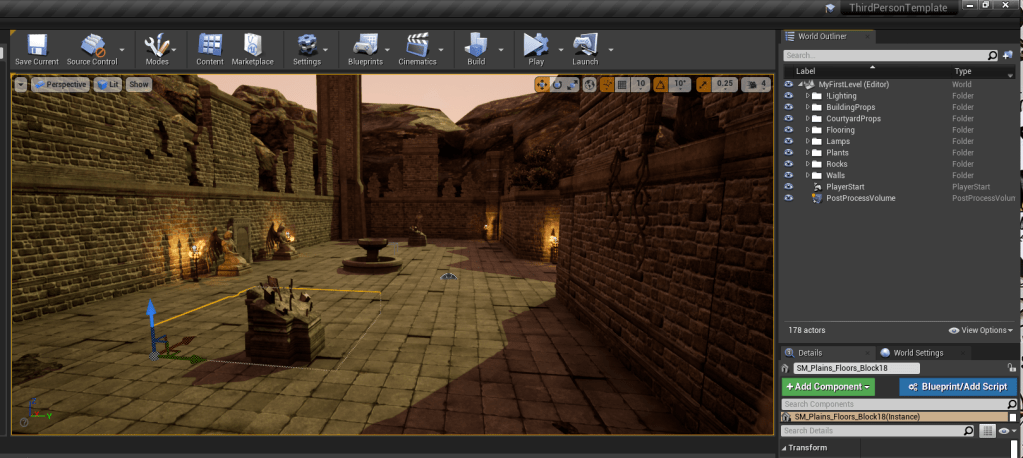Click the Save Current toolbar icon
The height and width of the screenshot is (458, 1023).
(36, 46)
